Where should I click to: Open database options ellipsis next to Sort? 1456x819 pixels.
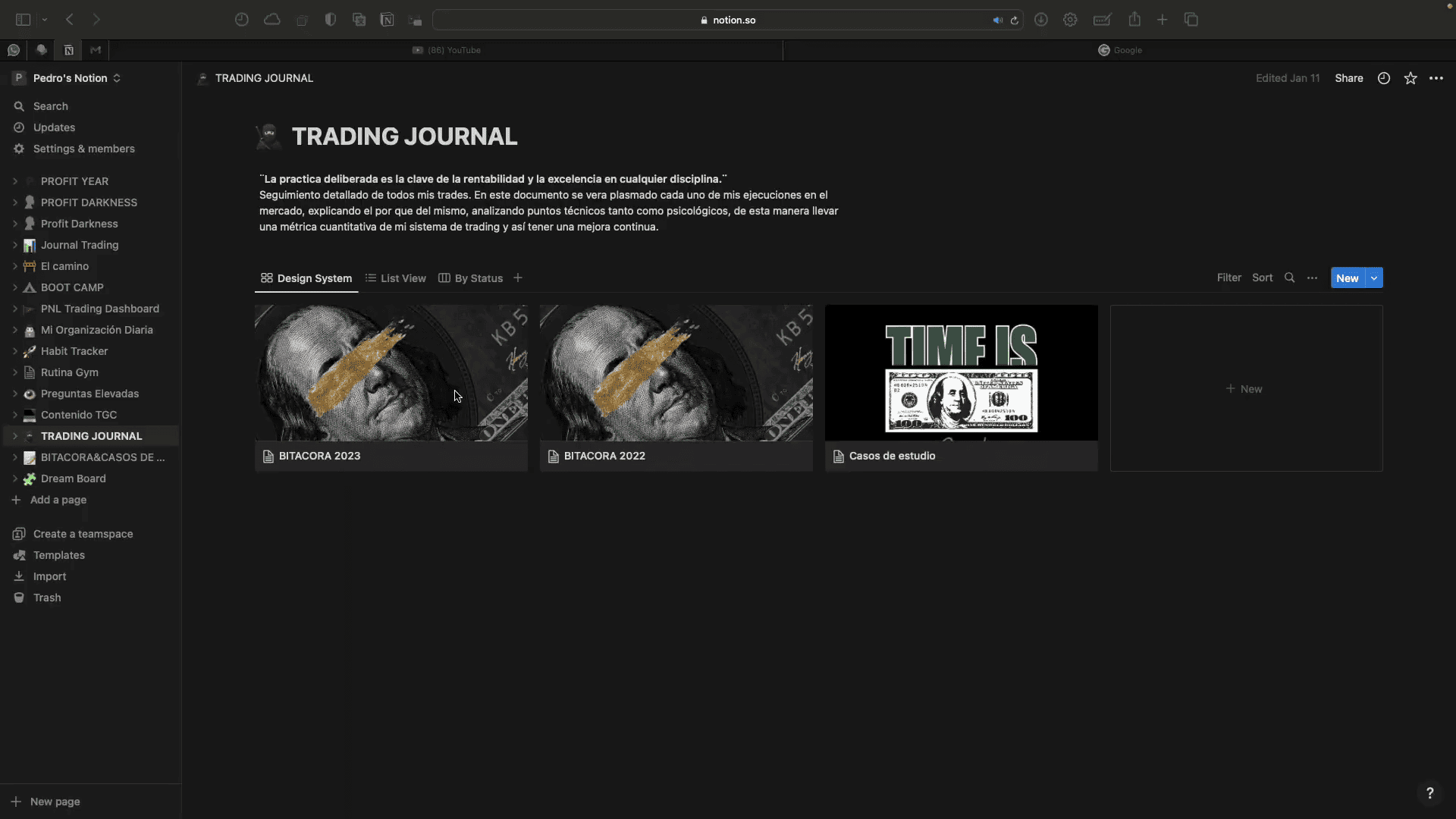point(1312,278)
